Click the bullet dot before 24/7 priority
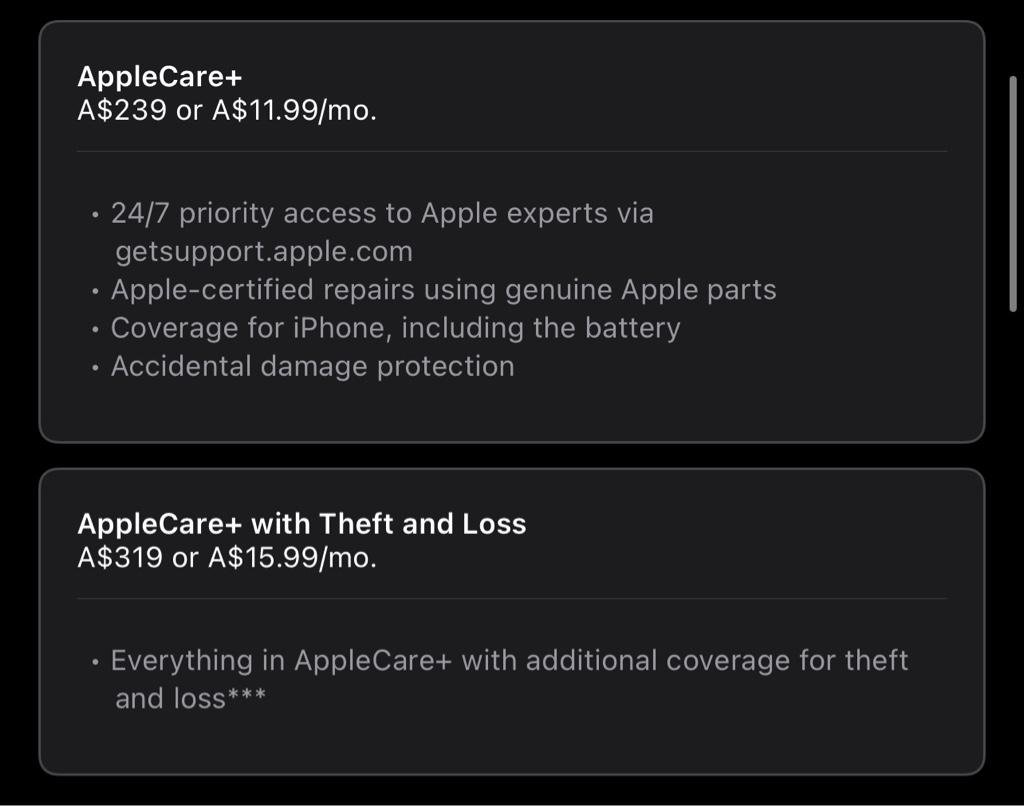This screenshot has width=1024, height=806. coord(96,215)
